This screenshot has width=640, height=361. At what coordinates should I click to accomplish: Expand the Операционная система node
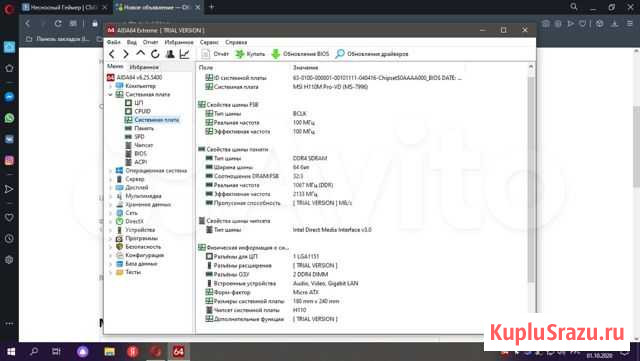(x=110, y=171)
